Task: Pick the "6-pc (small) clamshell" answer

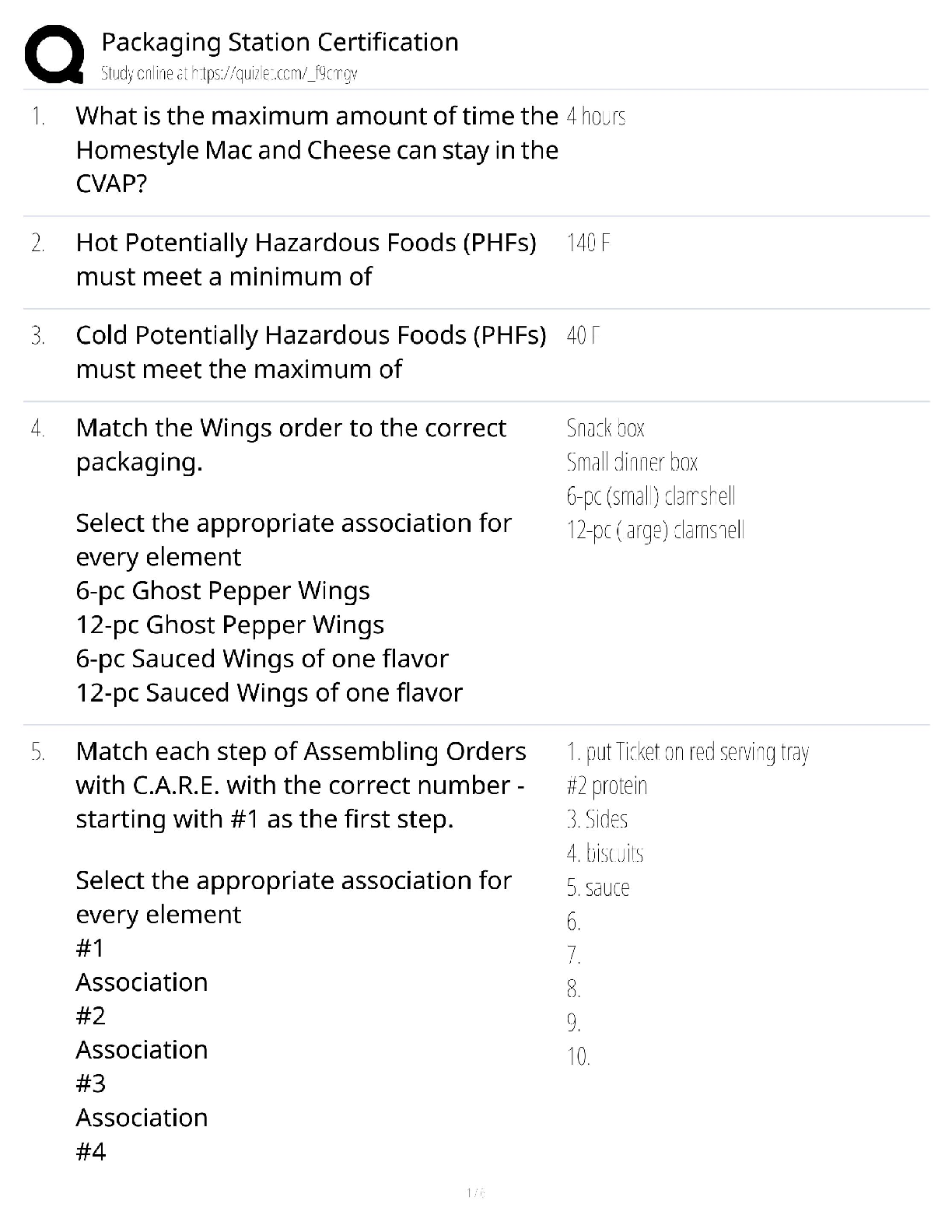Action: tap(650, 496)
